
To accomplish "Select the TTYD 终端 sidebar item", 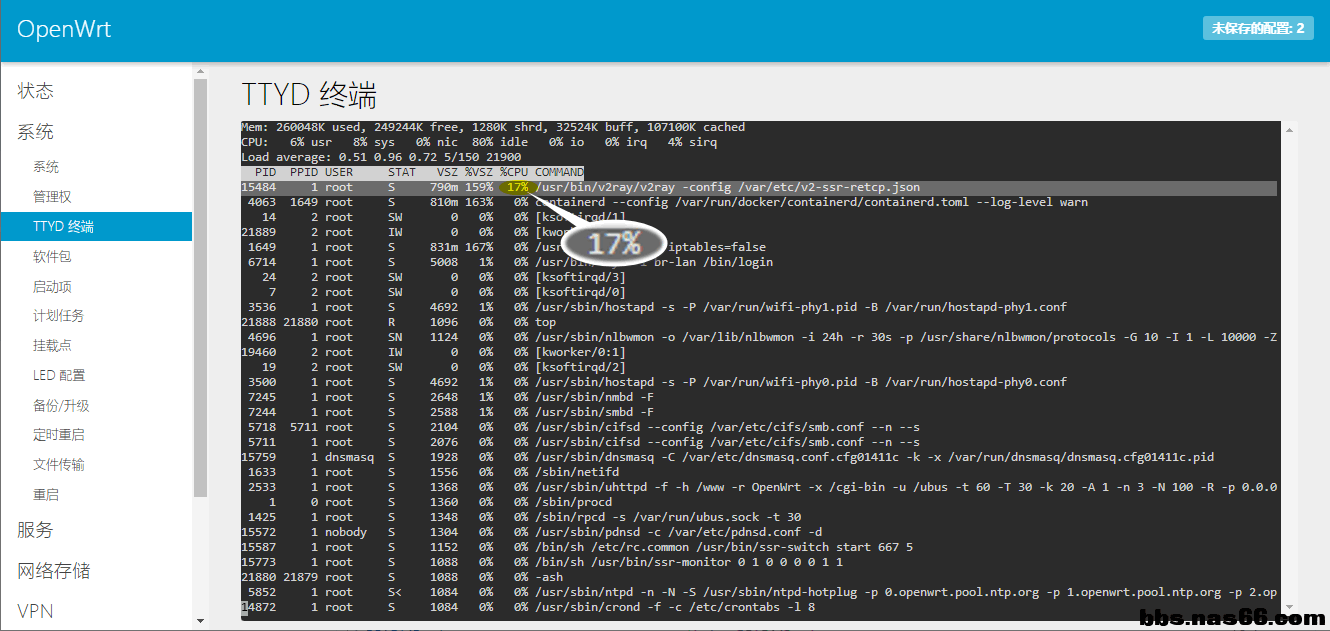I will 63,227.
